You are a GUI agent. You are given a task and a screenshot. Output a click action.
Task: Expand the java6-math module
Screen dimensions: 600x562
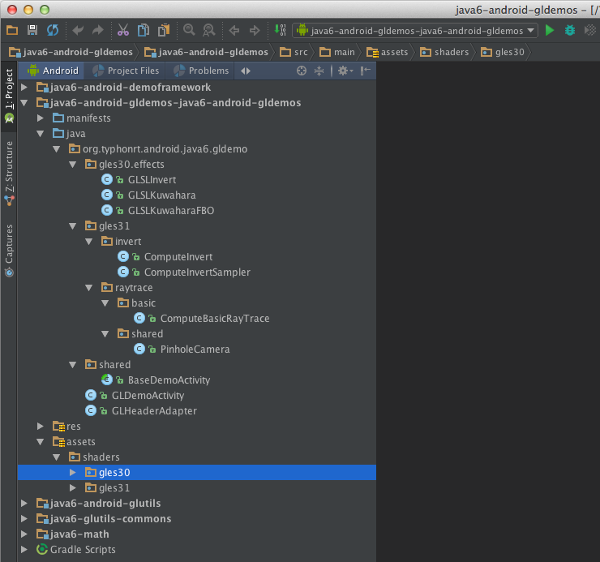click(24, 534)
